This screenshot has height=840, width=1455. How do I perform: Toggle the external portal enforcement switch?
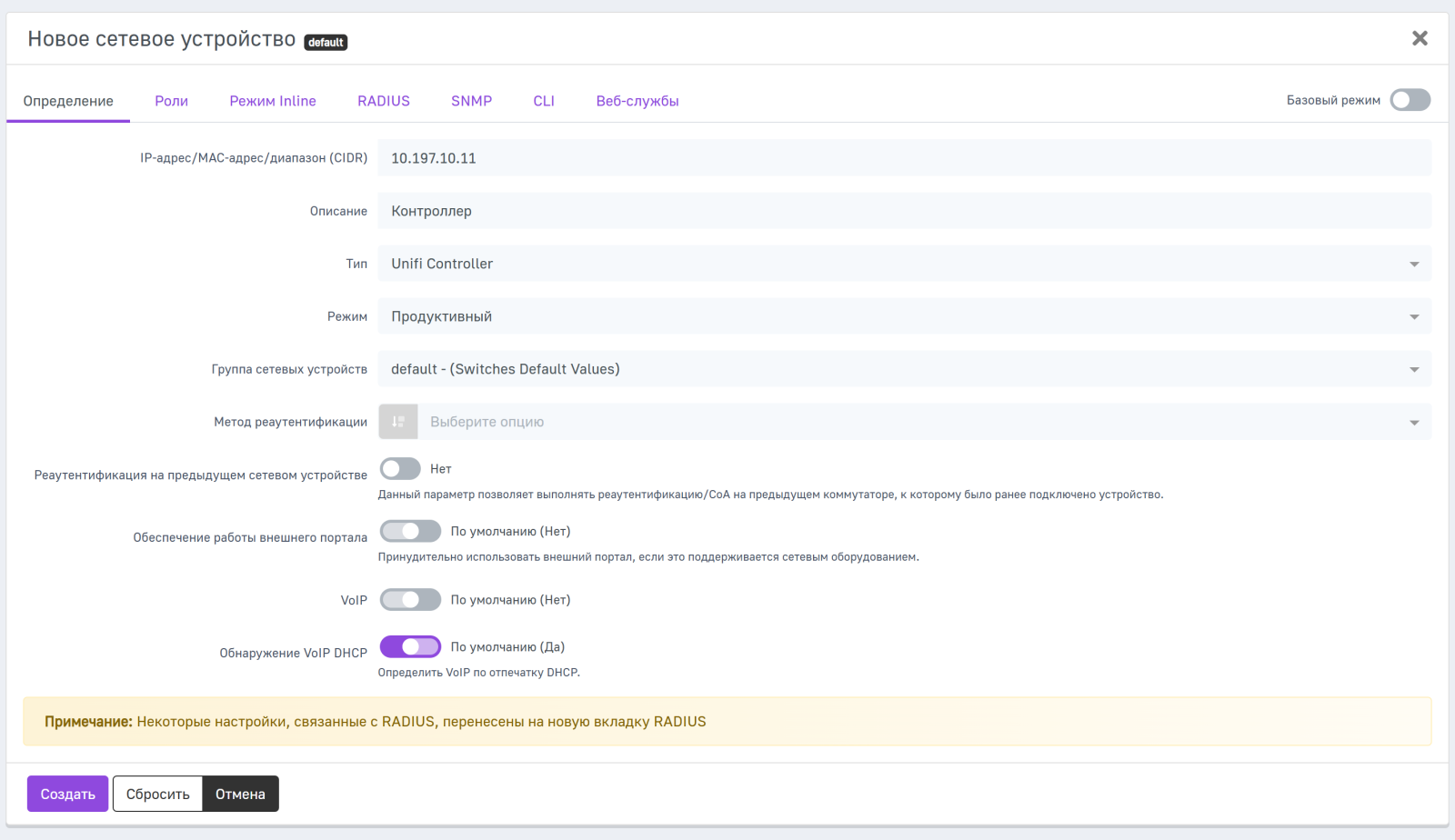[410, 531]
